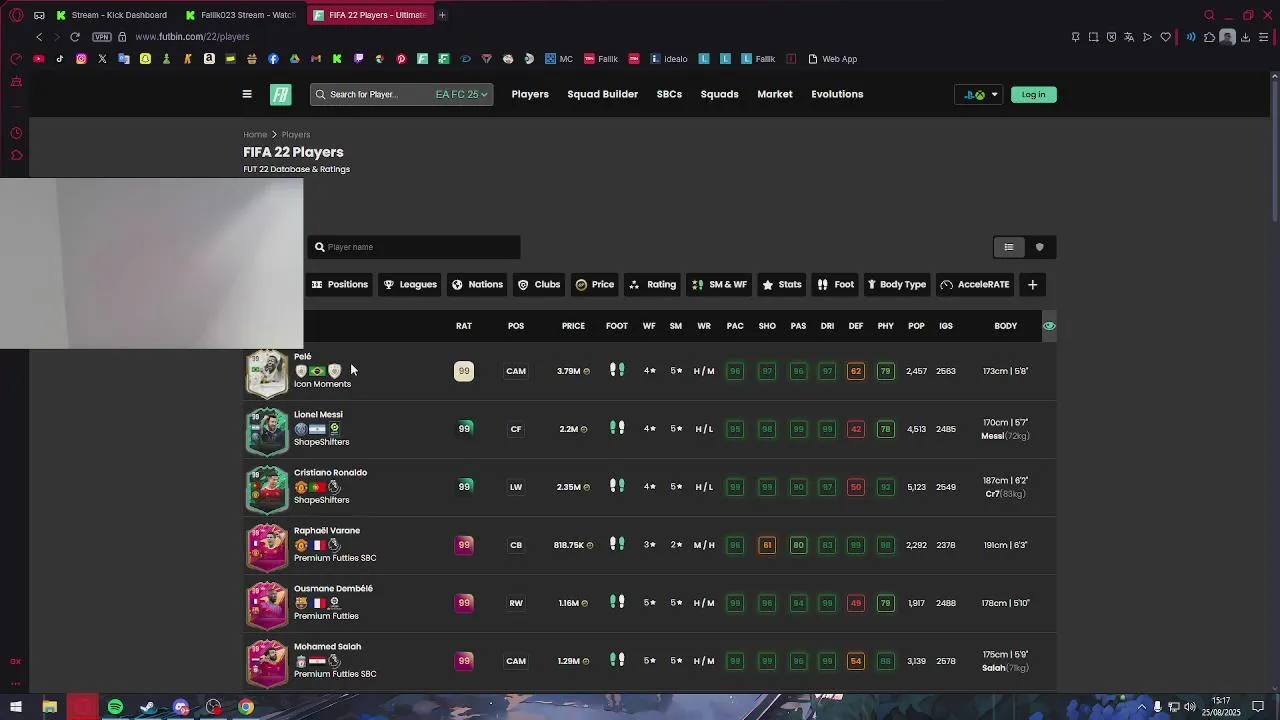
Task: Click the Windows Start button
Action: coord(16,707)
